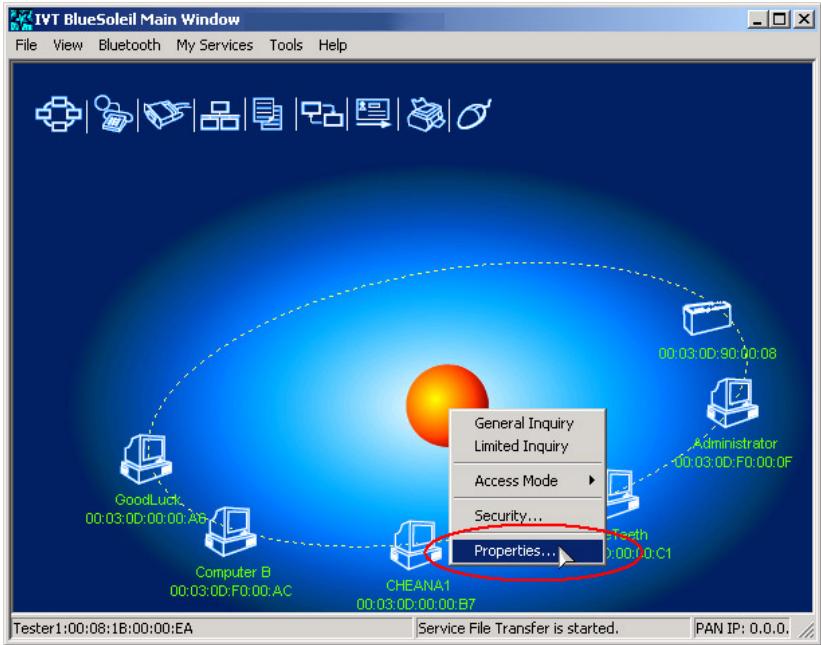Image resolution: width=821 pixels, height=645 pixels.
Task: Click the Serial Port service icon
Action: pyautogui.click(x=166, y=114)
